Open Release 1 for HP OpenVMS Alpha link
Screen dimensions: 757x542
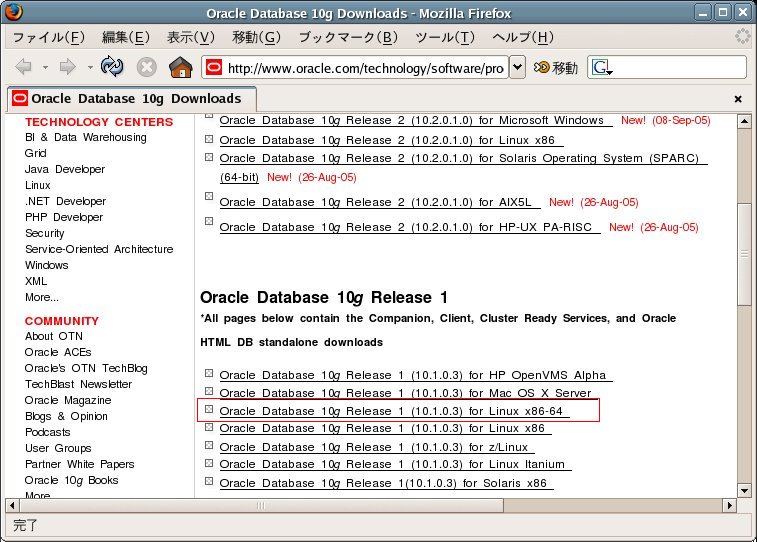pyautogui.click(x=416, y=375)
